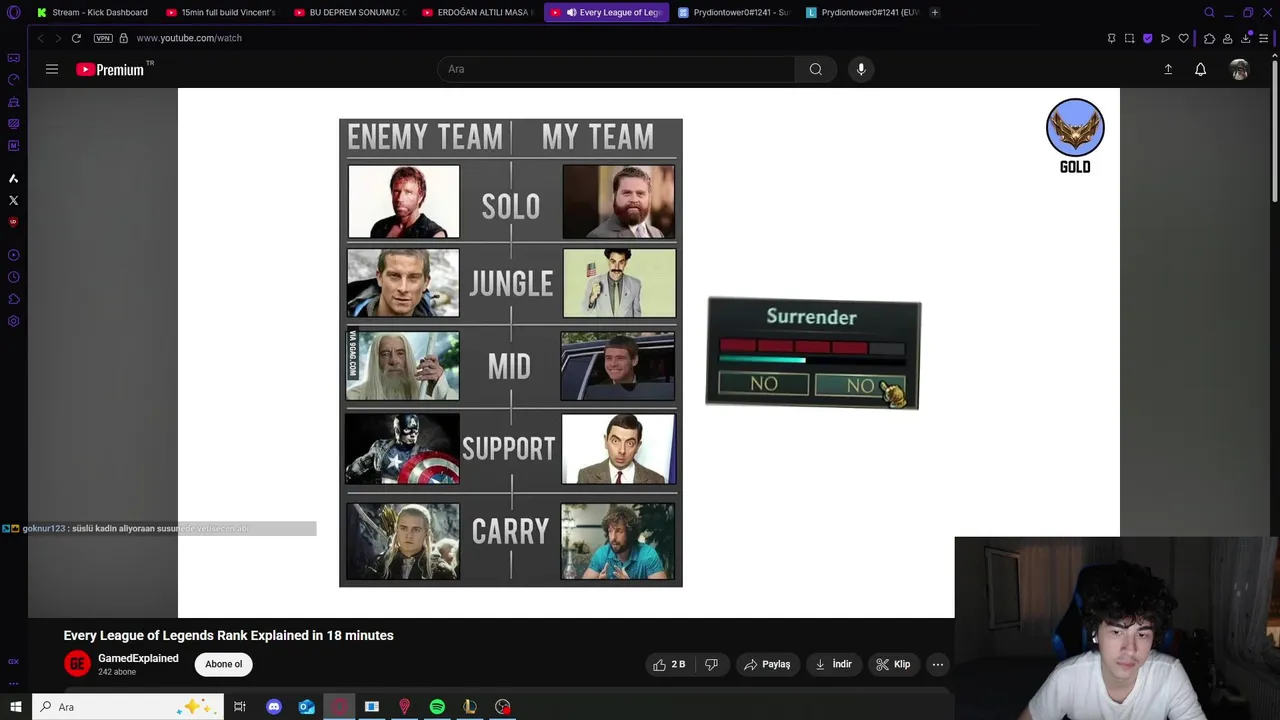Search tabs with magnifier in title bar
This screenshot has height=720, width=1280.
coord(1209,12)
